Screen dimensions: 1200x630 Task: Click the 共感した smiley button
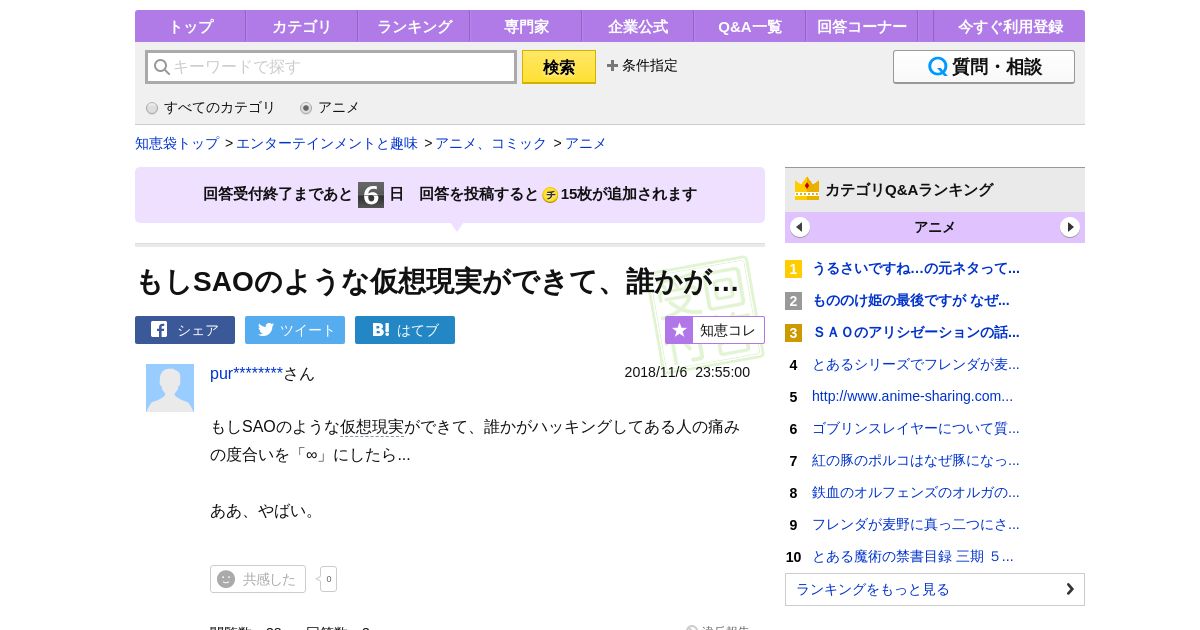[258, 579]
